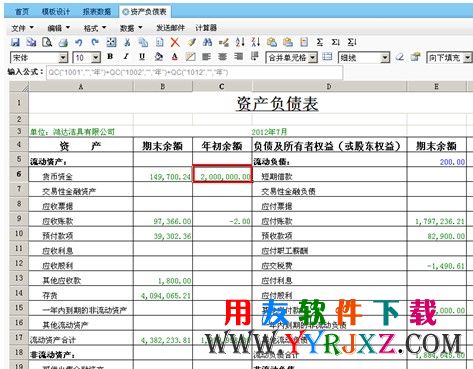Switch to the 模板设计 tab
The image size is (473, 369).
point(56,12)
